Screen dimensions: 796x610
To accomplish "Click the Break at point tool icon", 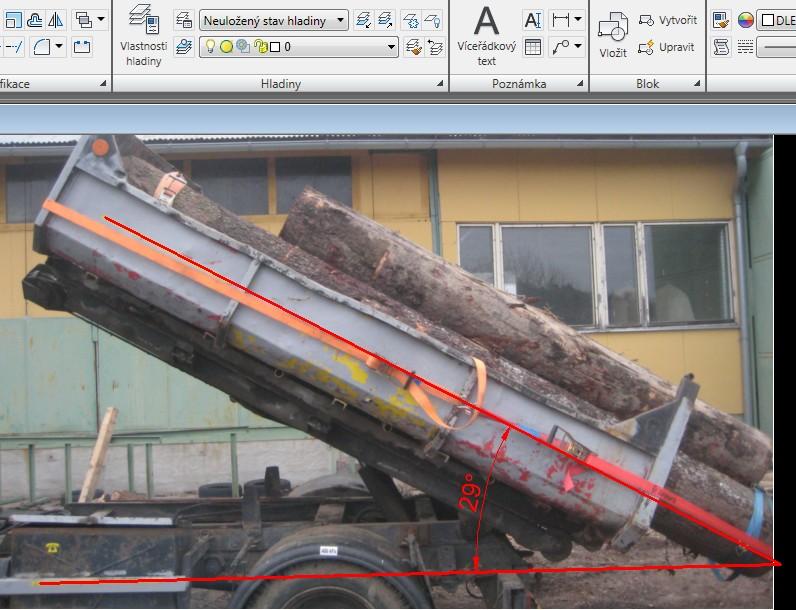I will (82, 47).
